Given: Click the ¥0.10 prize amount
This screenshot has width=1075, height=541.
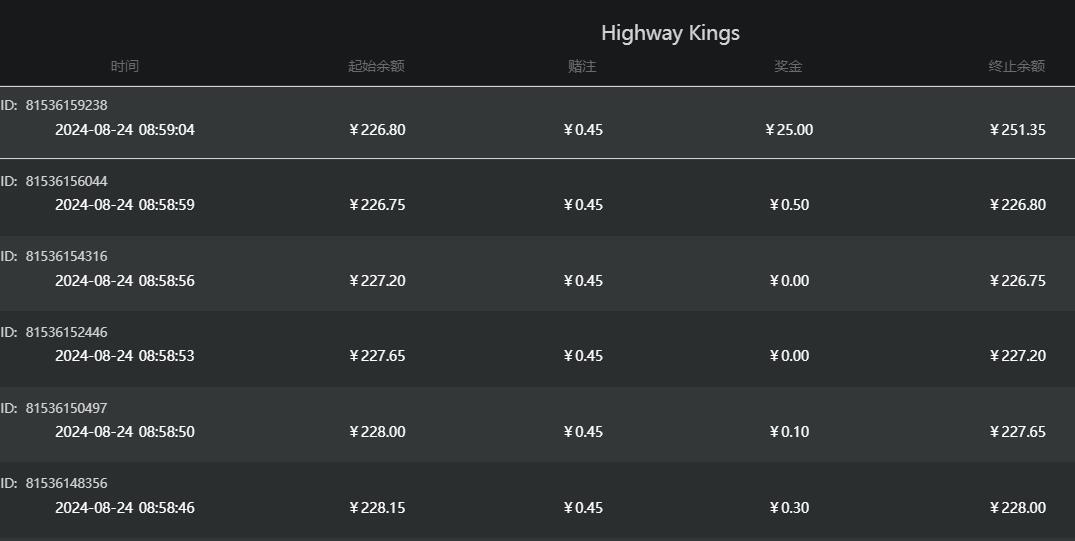Looking at the screenshot, I should pyautogui.click(x=789, y=432).
